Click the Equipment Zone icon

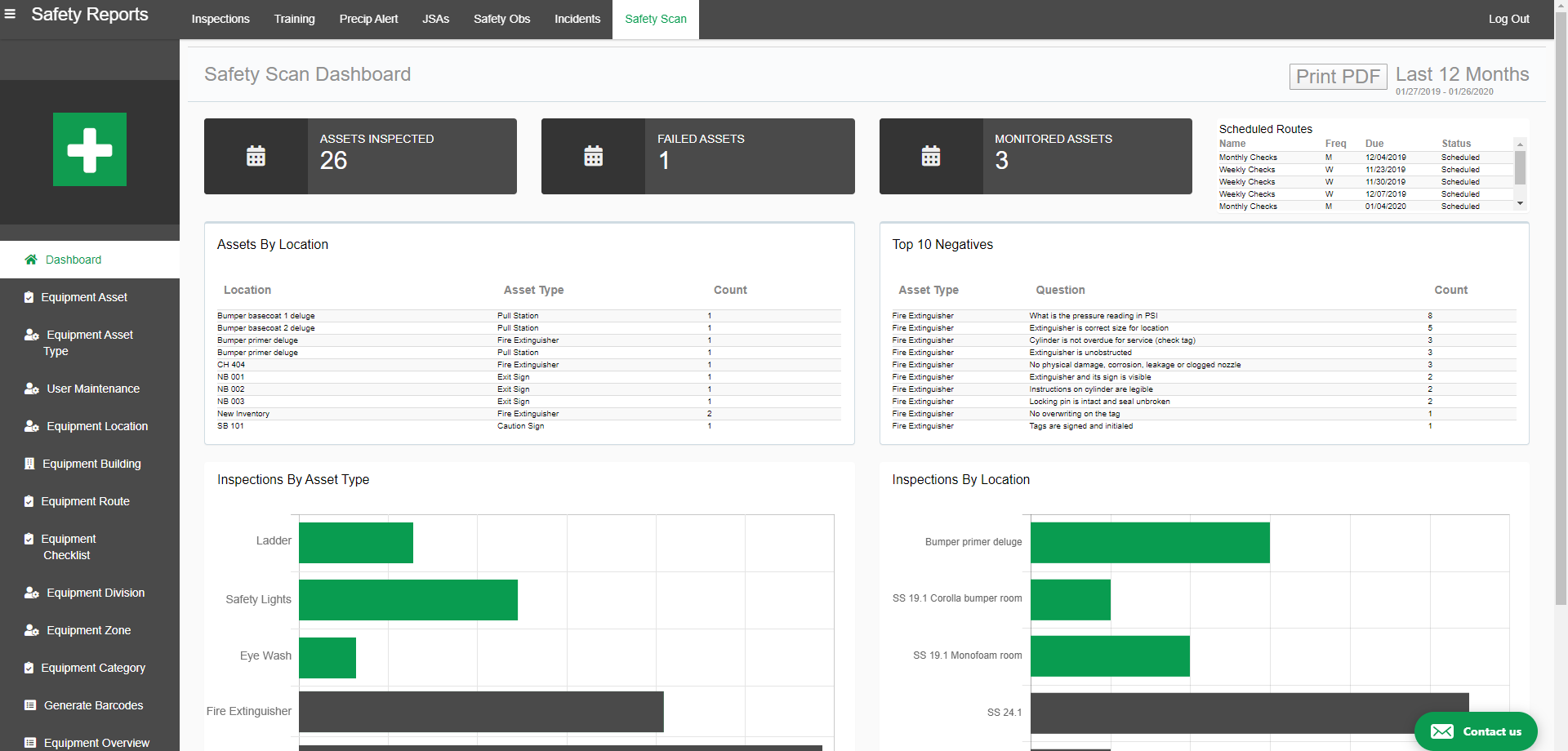[32, 630]
